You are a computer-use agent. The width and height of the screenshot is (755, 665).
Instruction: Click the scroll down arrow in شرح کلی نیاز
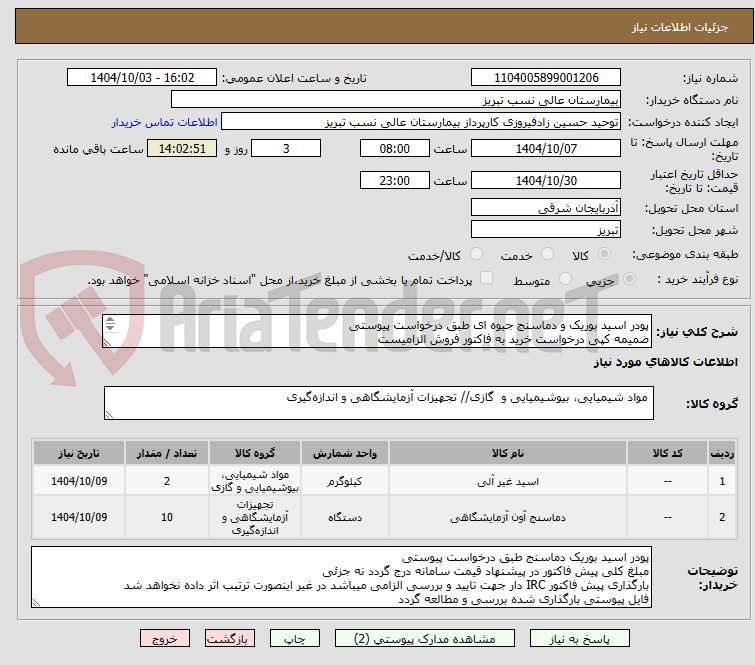coord(110,327)
